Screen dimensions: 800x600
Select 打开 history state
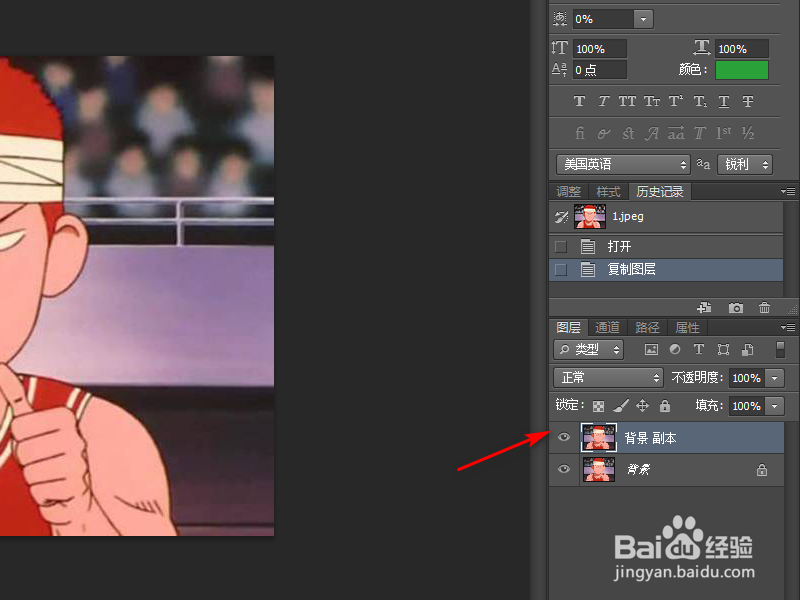(x=666, y=247)
